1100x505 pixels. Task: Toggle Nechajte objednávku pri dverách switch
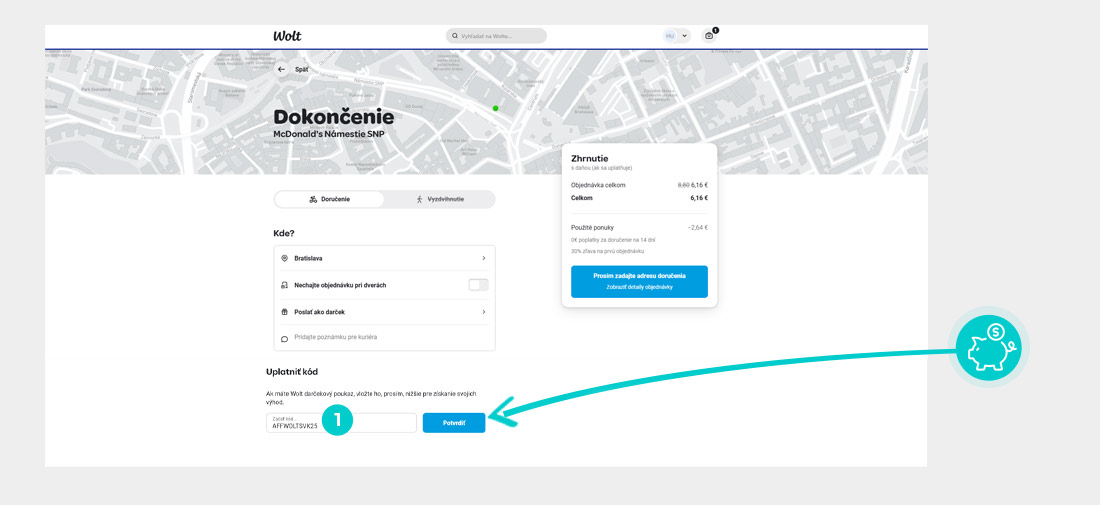click(x=478, y=285)
